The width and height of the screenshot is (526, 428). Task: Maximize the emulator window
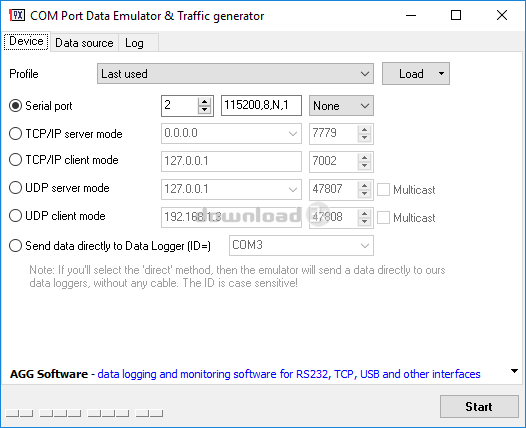point(456,15)
